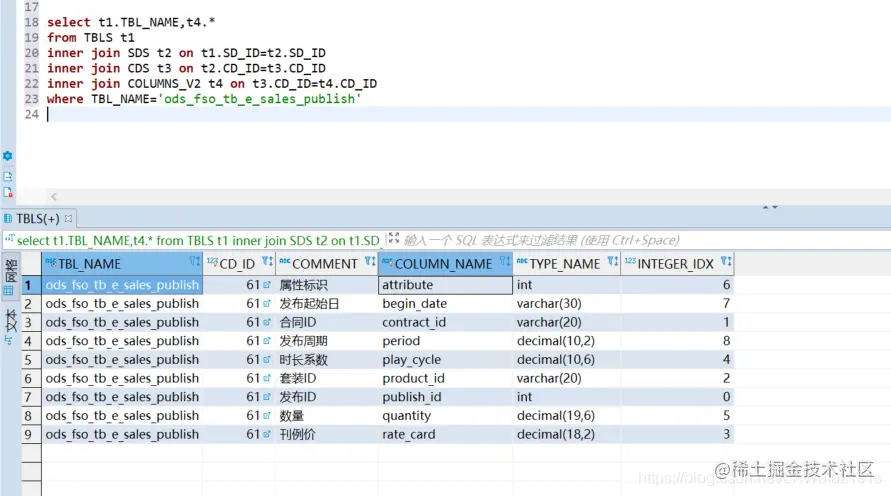Select the TYPE_NAME column header
The image size is (891, 496).
click(x=567, y=264)
